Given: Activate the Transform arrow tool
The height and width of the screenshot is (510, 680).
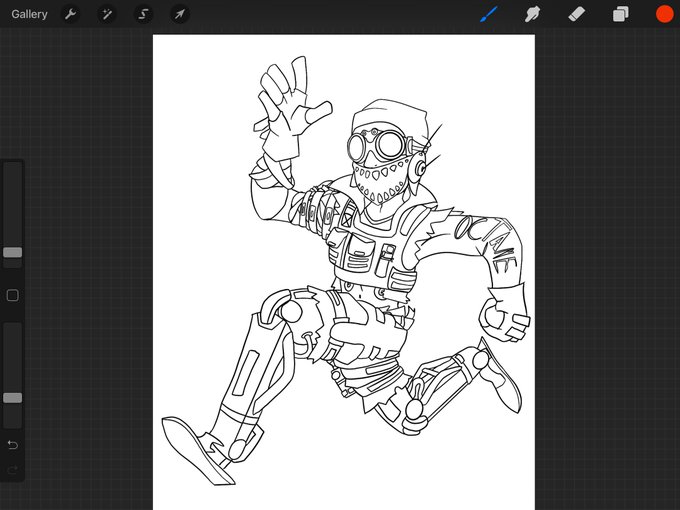Looking at the screenshot, I should click(180, 14).
